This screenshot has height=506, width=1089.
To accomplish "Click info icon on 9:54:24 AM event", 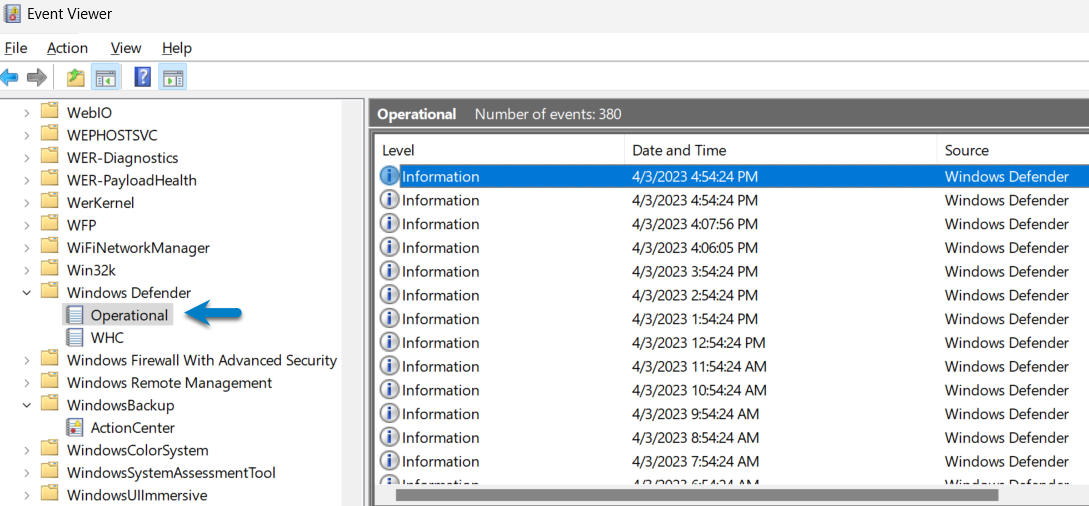I will [x=390, y=414].
